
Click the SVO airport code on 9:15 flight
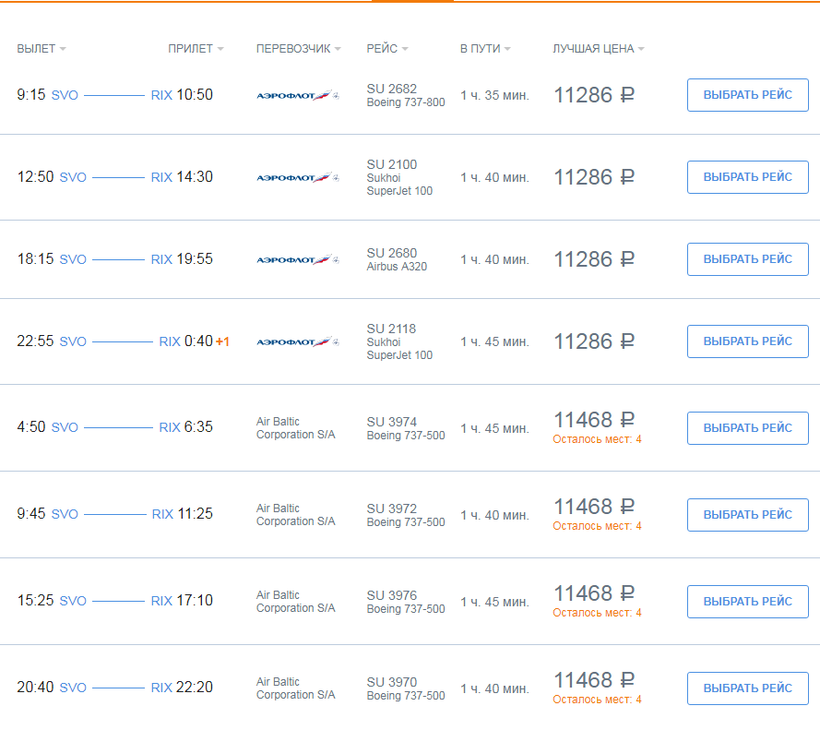click(64, 95)
